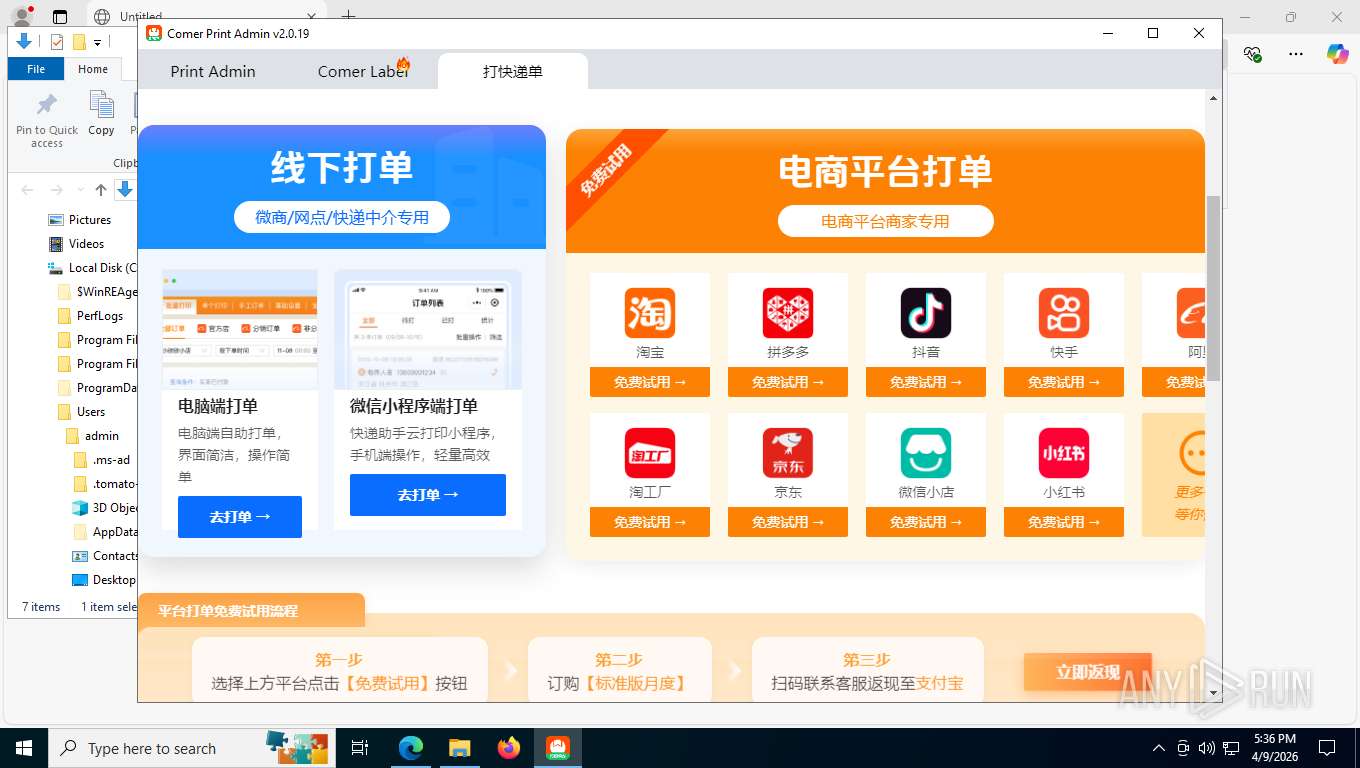Click 去打单 button under 电脑端打单
The width and height of the screenshot is (1360, 768).
pyautogui.click(x=240, y=517)
